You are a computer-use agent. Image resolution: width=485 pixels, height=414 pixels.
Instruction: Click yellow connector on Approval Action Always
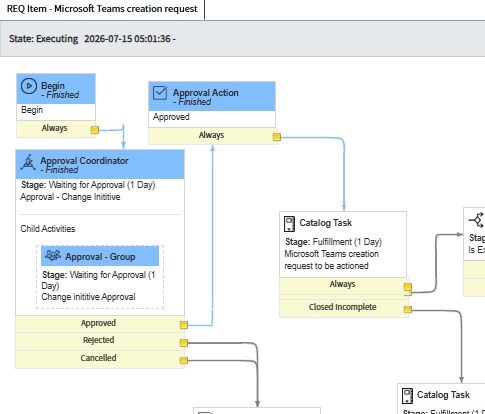pos(277,137)
